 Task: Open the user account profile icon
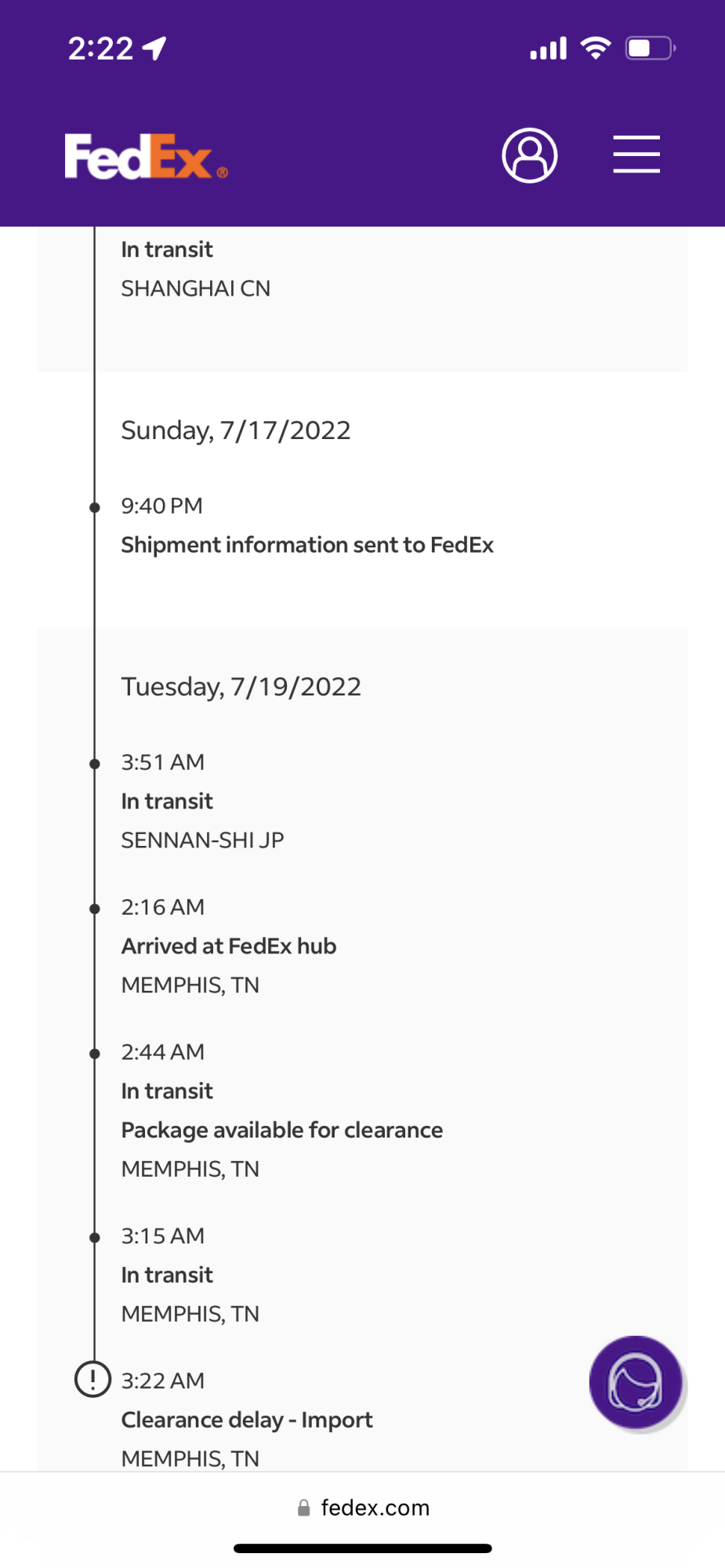coord(530,155)
